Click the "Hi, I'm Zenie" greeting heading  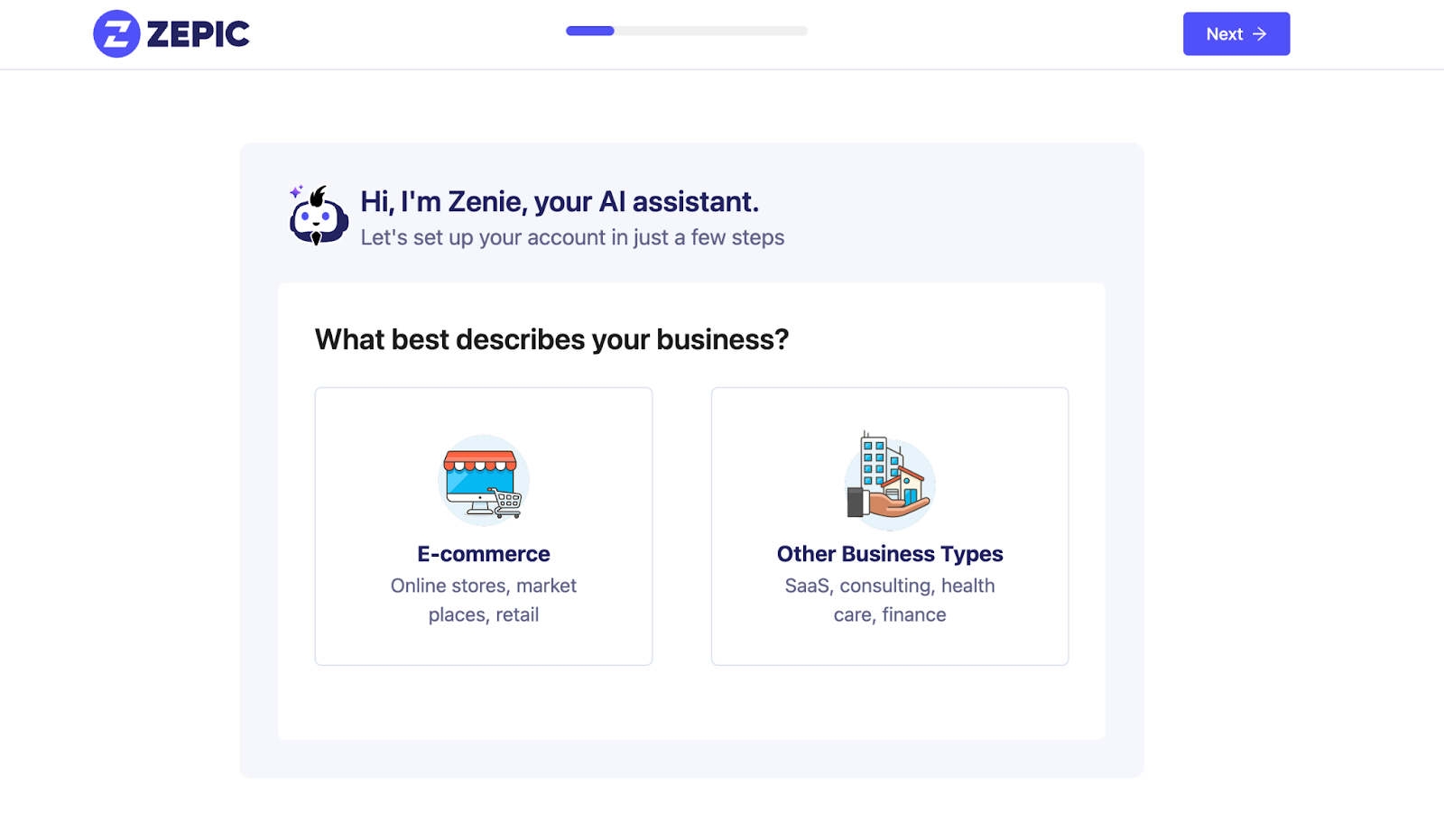tap(560, 201)
